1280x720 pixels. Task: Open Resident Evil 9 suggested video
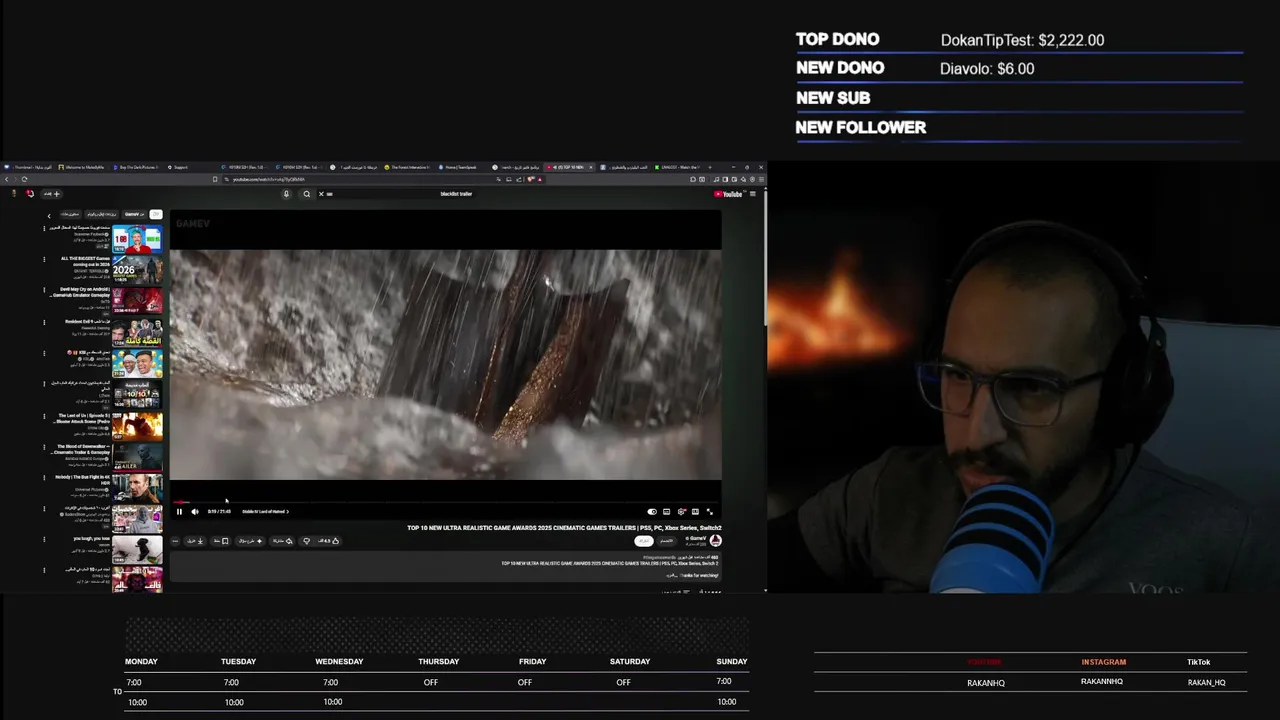point(137,332)
